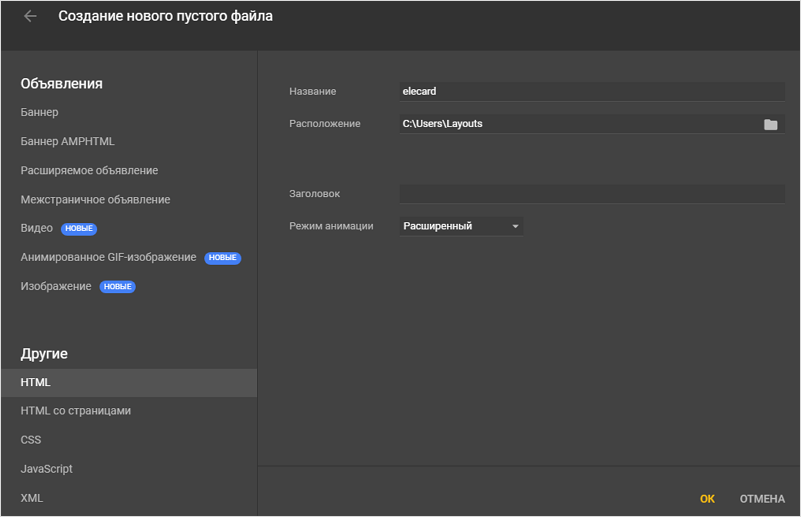Select Баннер ad type
The image size is (801, 517).
coord(40,113)
